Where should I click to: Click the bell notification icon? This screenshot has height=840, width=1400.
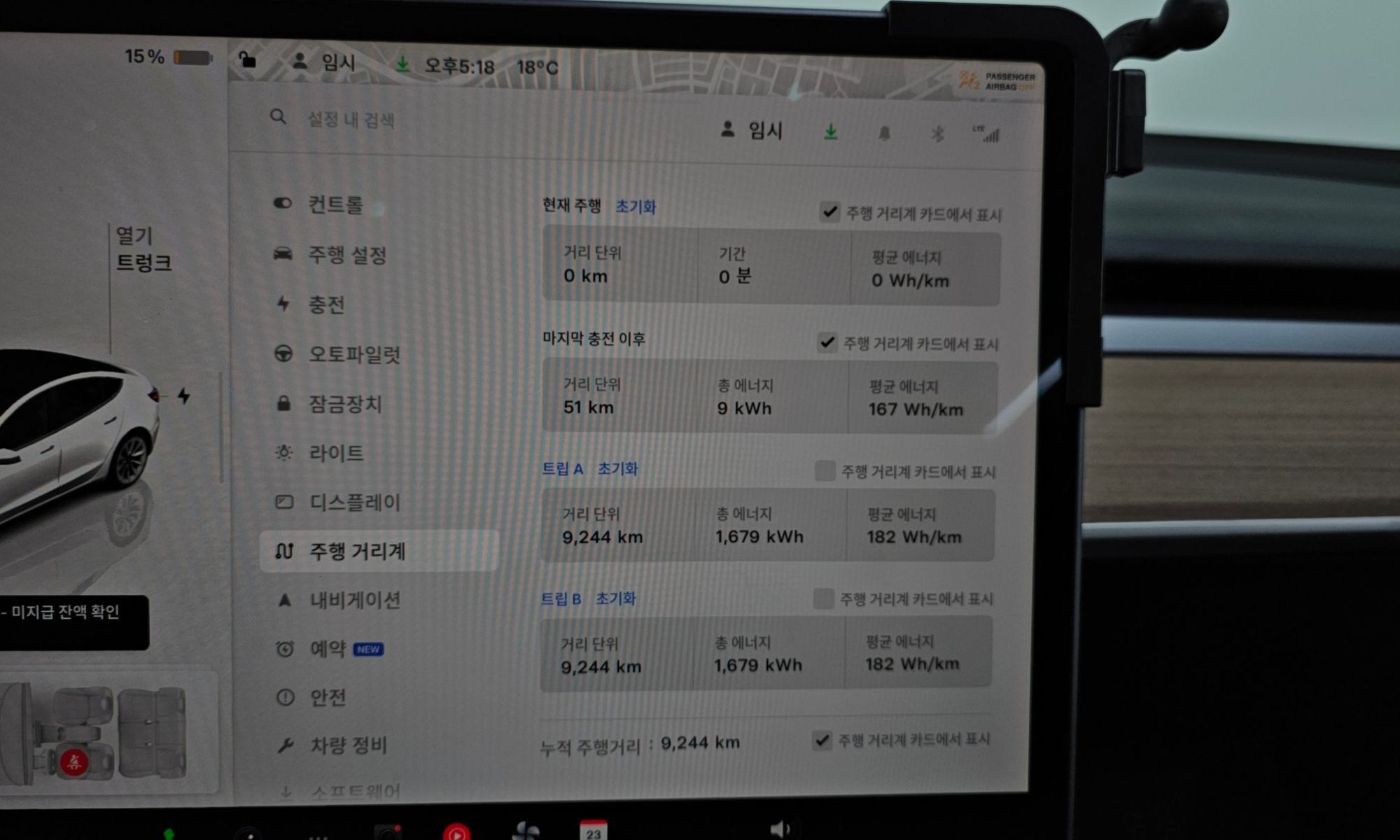[x=884, y=133]
